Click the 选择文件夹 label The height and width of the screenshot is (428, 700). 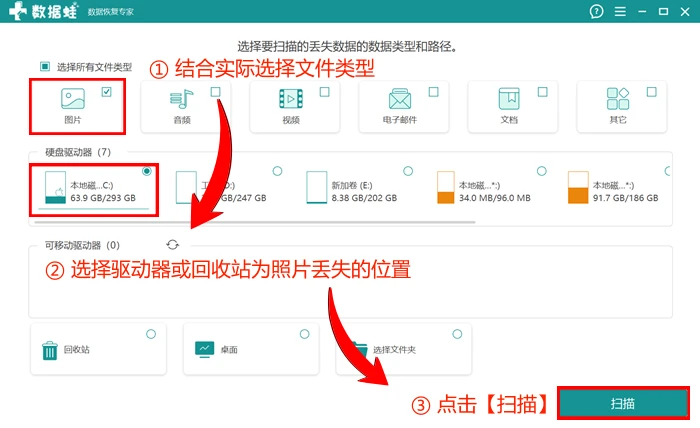click(394, 350)
